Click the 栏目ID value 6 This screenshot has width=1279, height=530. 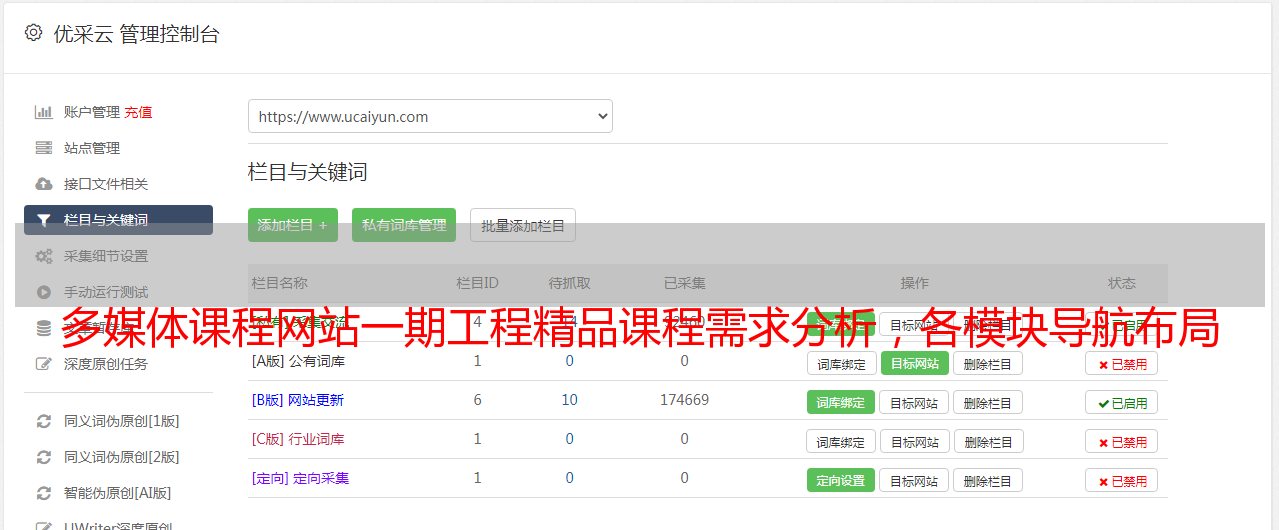[477, 400]
